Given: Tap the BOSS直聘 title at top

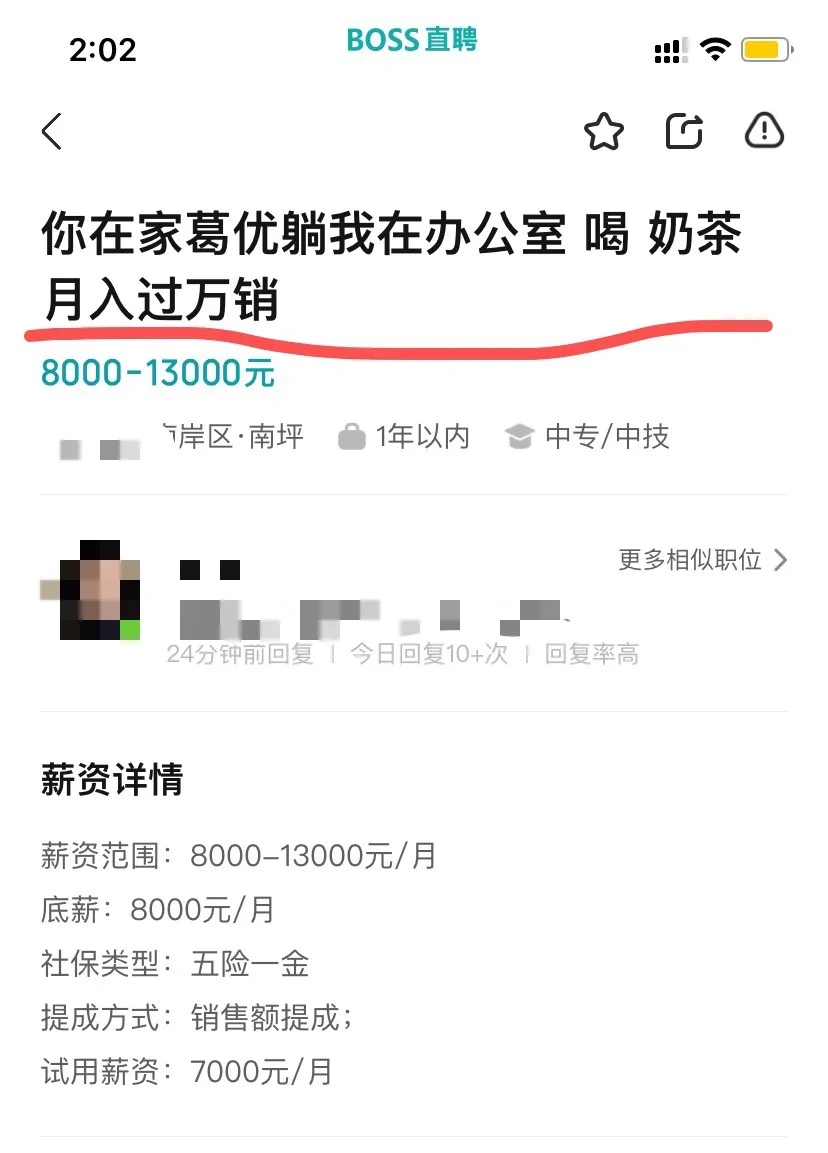Looking at the screenshot, I should pos(412,40).
